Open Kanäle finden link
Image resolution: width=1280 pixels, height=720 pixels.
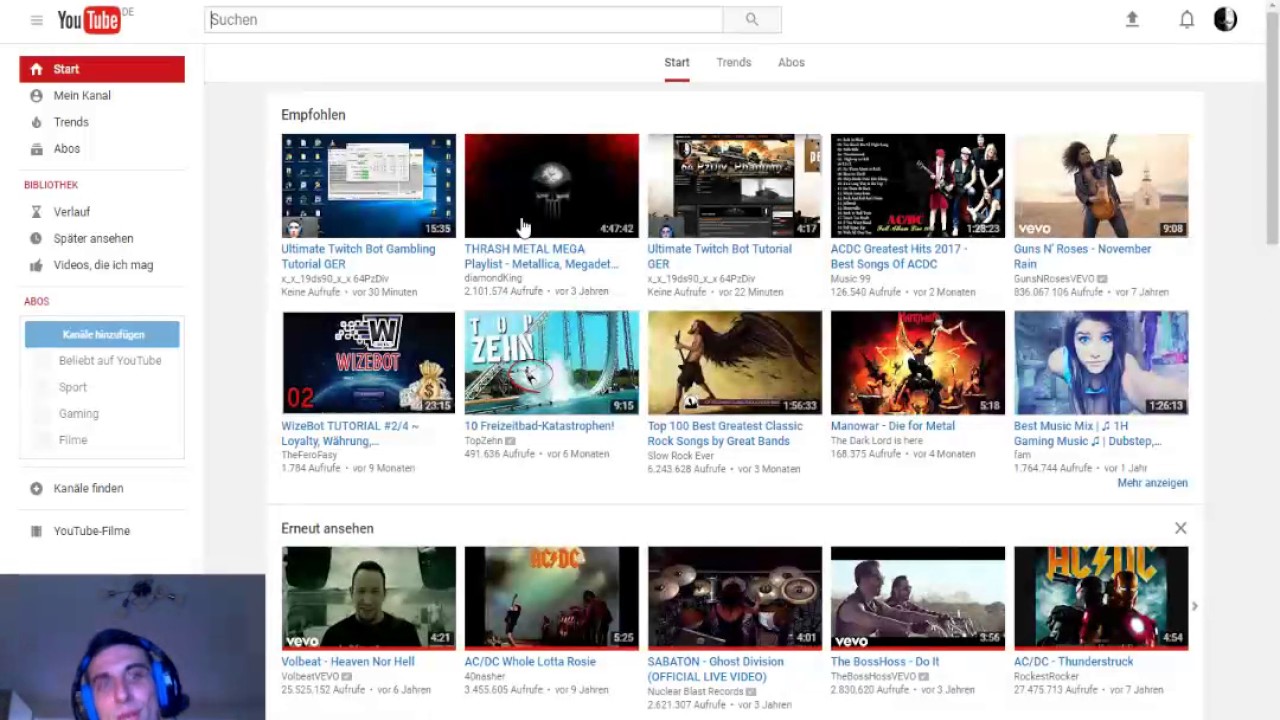coord(89,488)
